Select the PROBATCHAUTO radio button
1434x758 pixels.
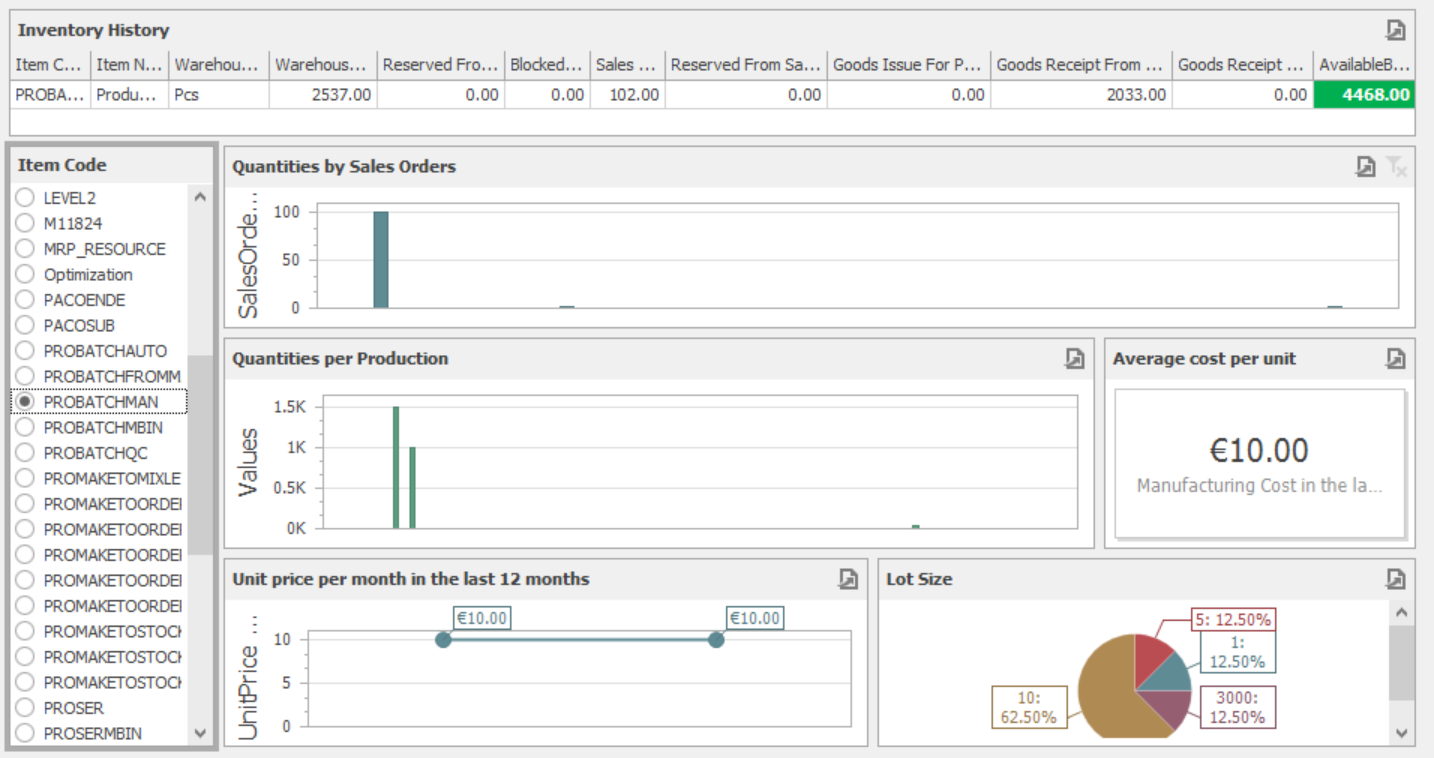(25, 351)
